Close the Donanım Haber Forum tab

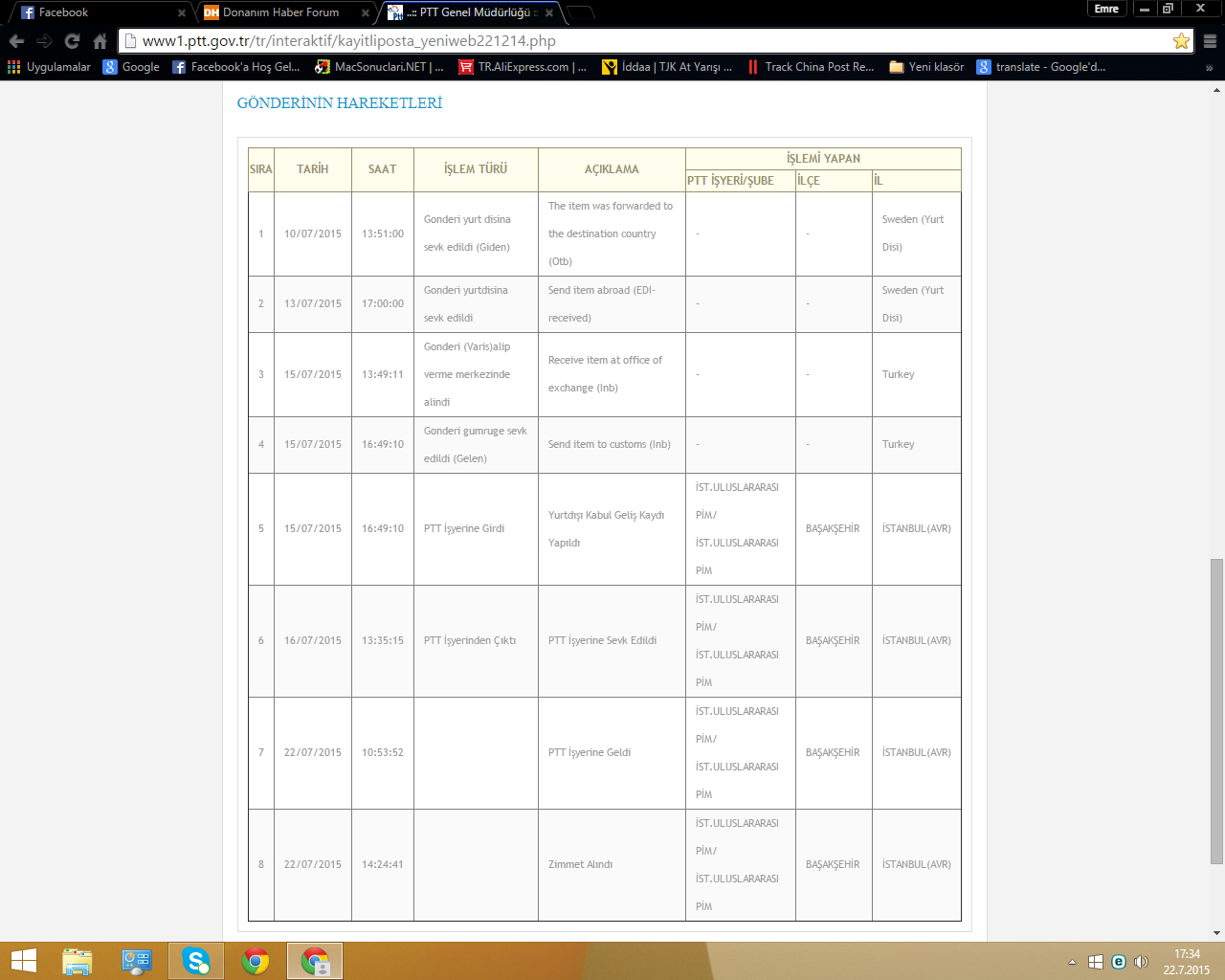coord(365,13)
